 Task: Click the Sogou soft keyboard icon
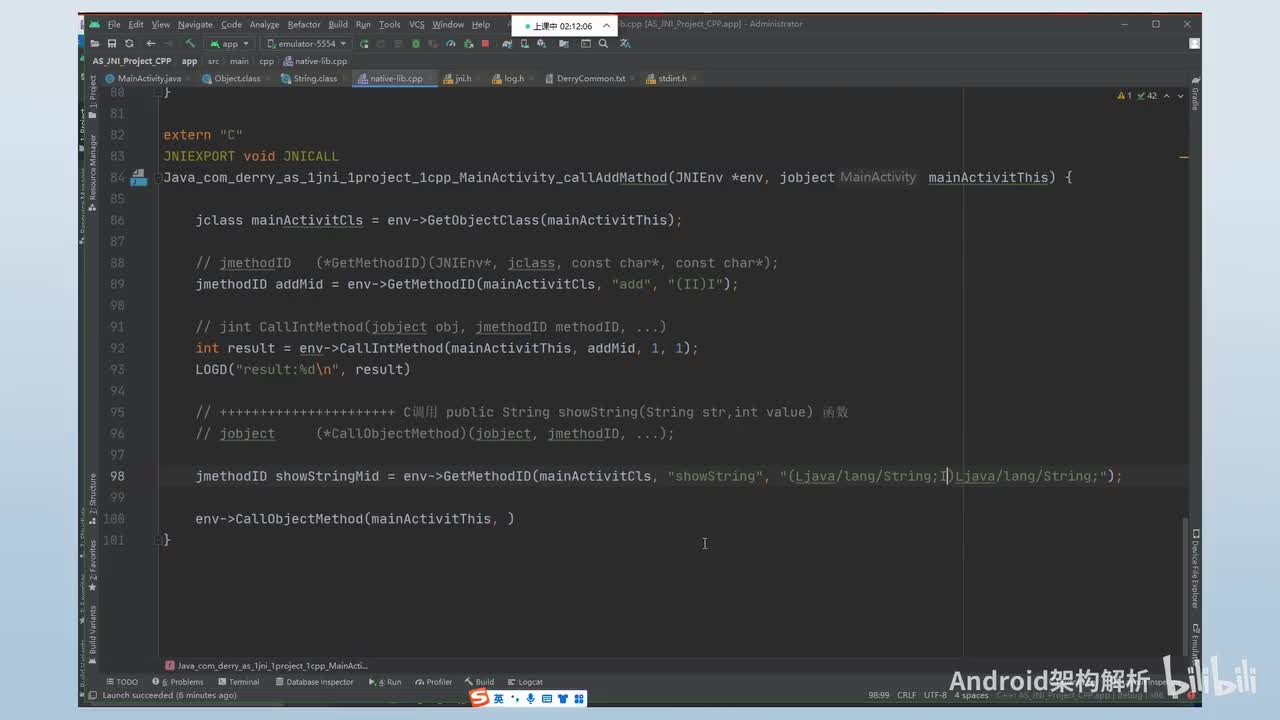tap(546, 698)
